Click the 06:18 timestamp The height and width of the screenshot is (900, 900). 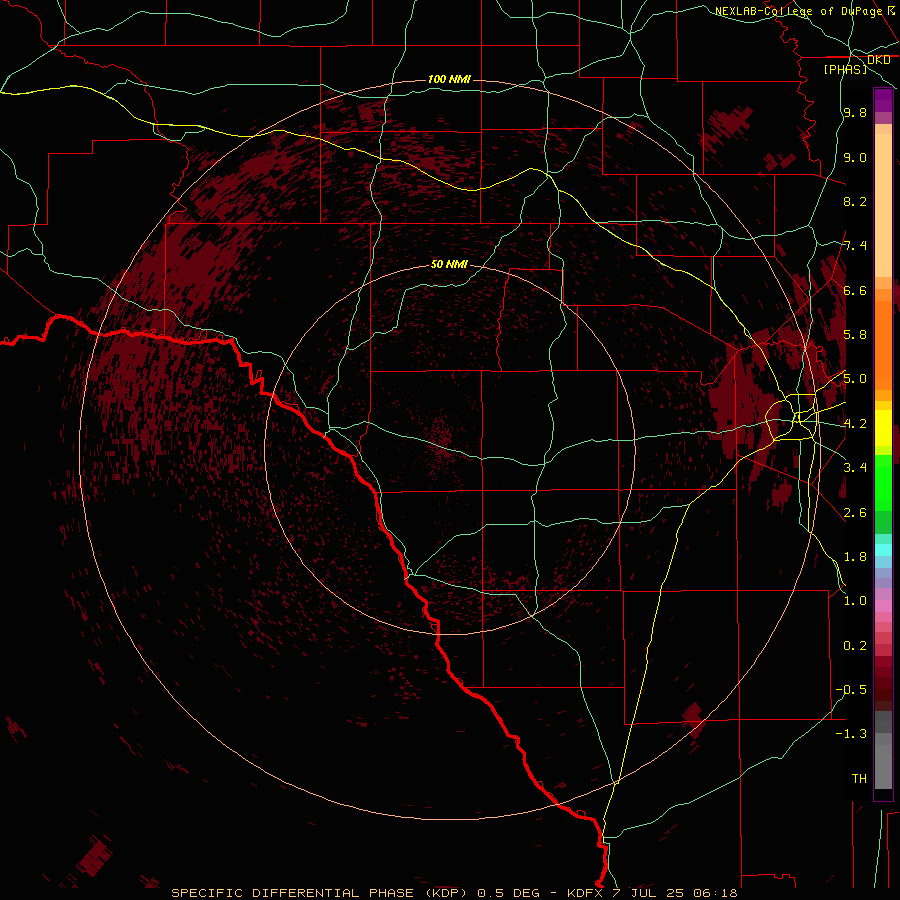coord(715,893)
